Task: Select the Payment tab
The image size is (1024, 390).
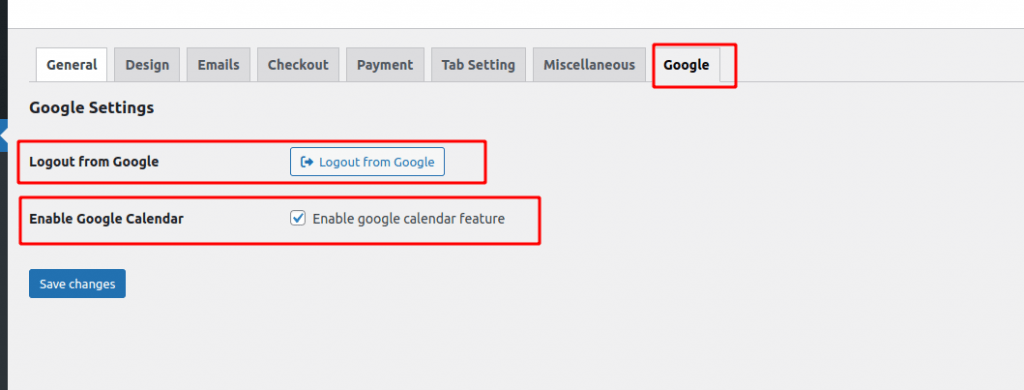Action: pyautogui.click(x=385, y=65)
